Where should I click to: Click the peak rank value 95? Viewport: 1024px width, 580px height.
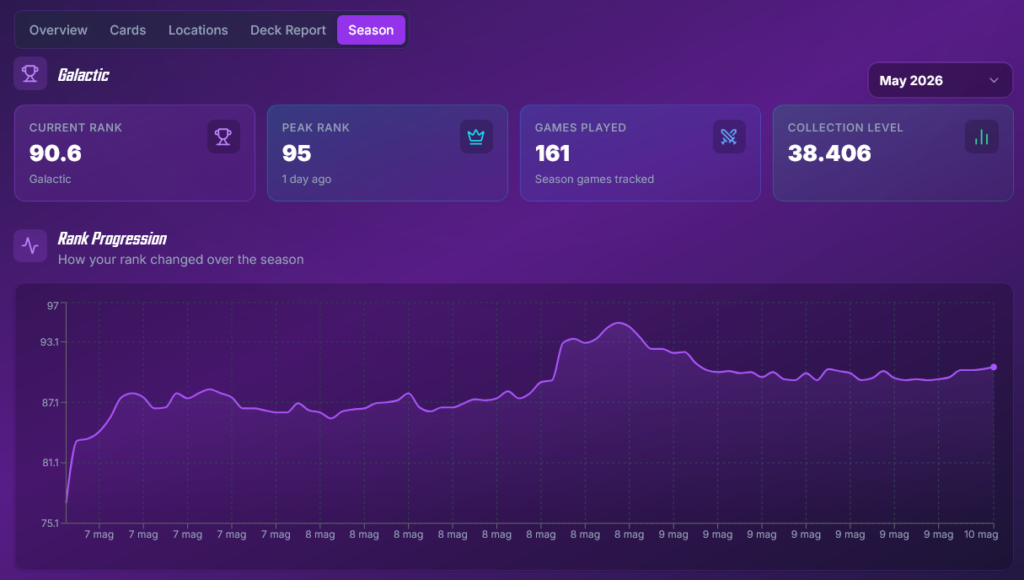(x=296, y=153)
